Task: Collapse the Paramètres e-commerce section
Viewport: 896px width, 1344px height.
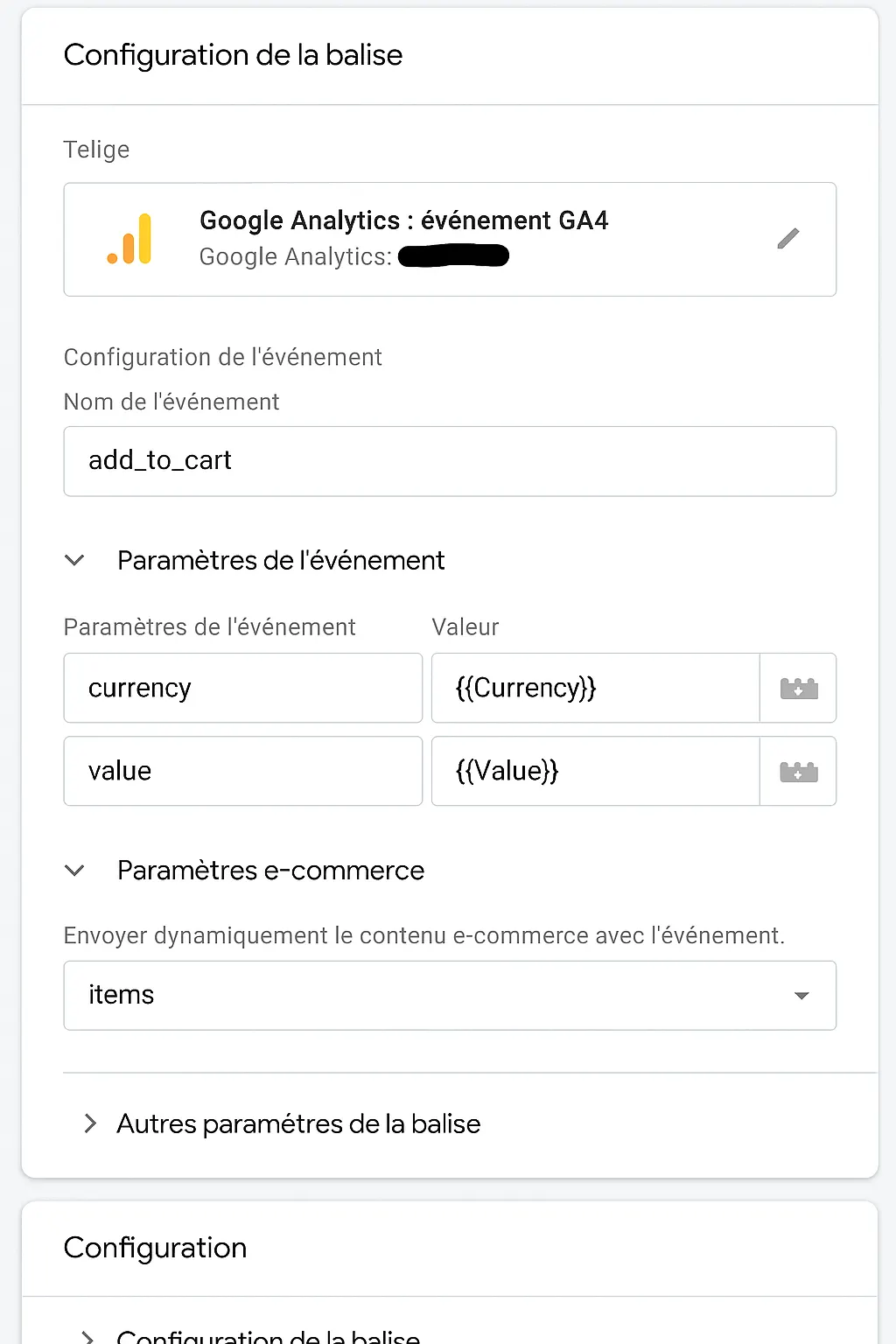Action: (x=75, y=871)
